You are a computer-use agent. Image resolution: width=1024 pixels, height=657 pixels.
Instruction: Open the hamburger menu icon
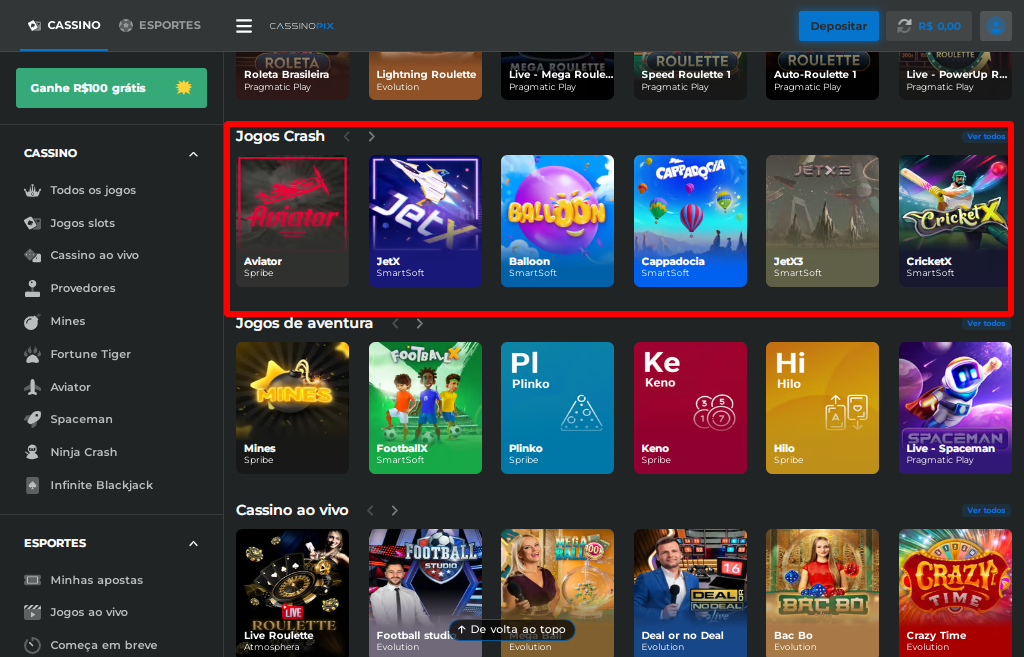pos(244,26)
